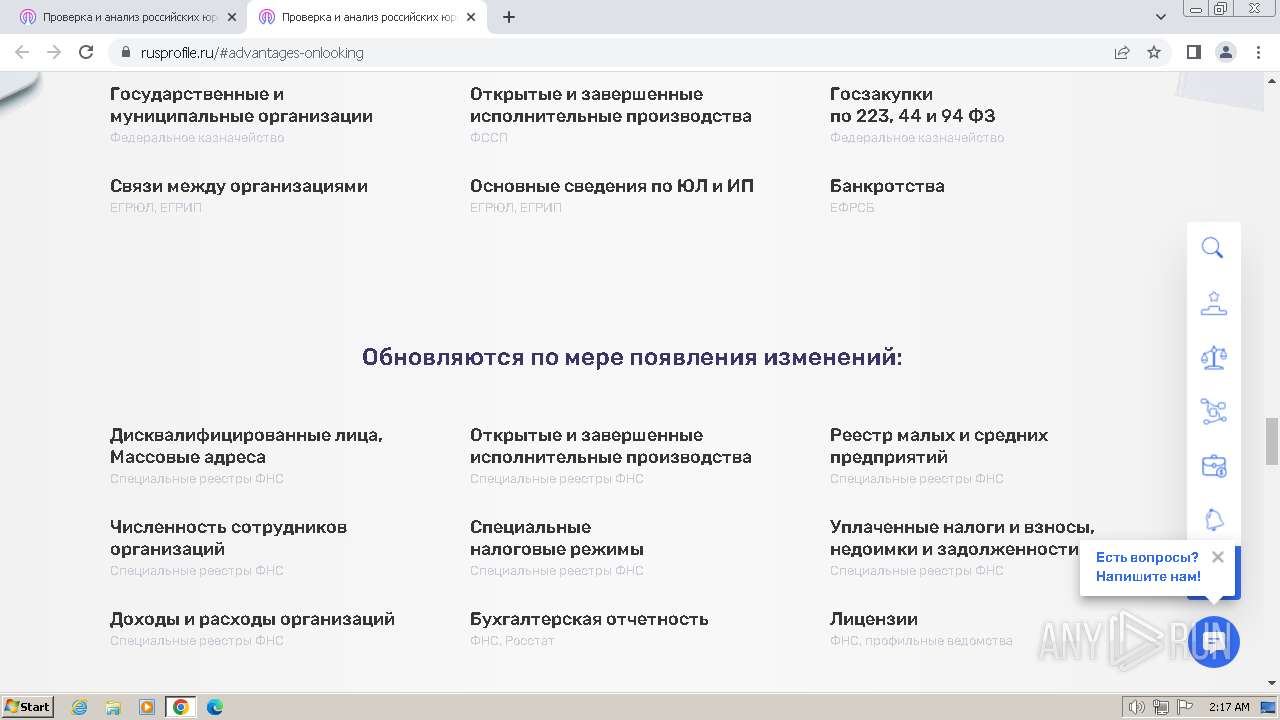Click 'ФССП' source label
The height and width of the screenshot is (720, 1280).
pos(489,138)
